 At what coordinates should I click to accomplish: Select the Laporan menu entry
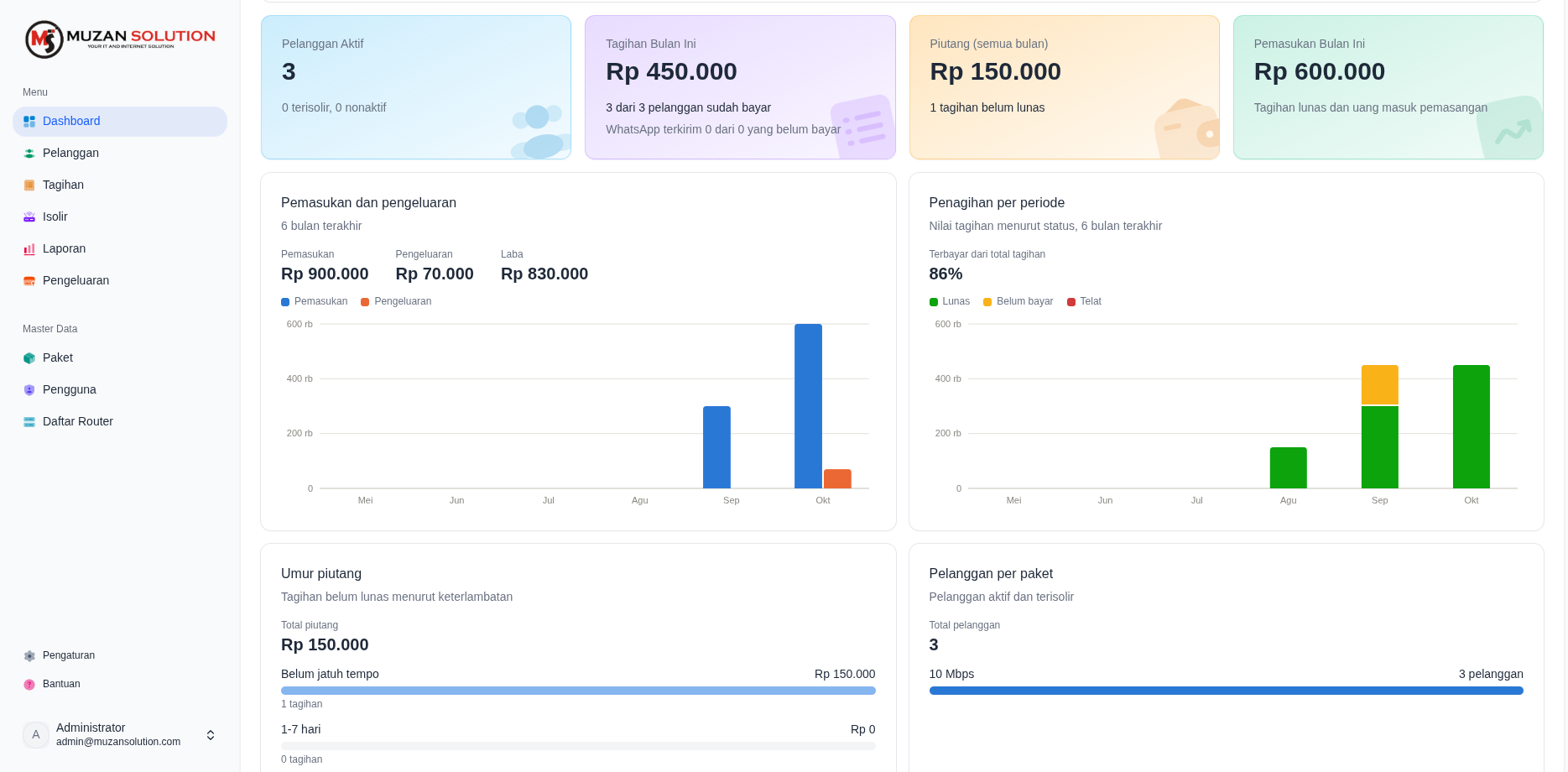point(120,249)
